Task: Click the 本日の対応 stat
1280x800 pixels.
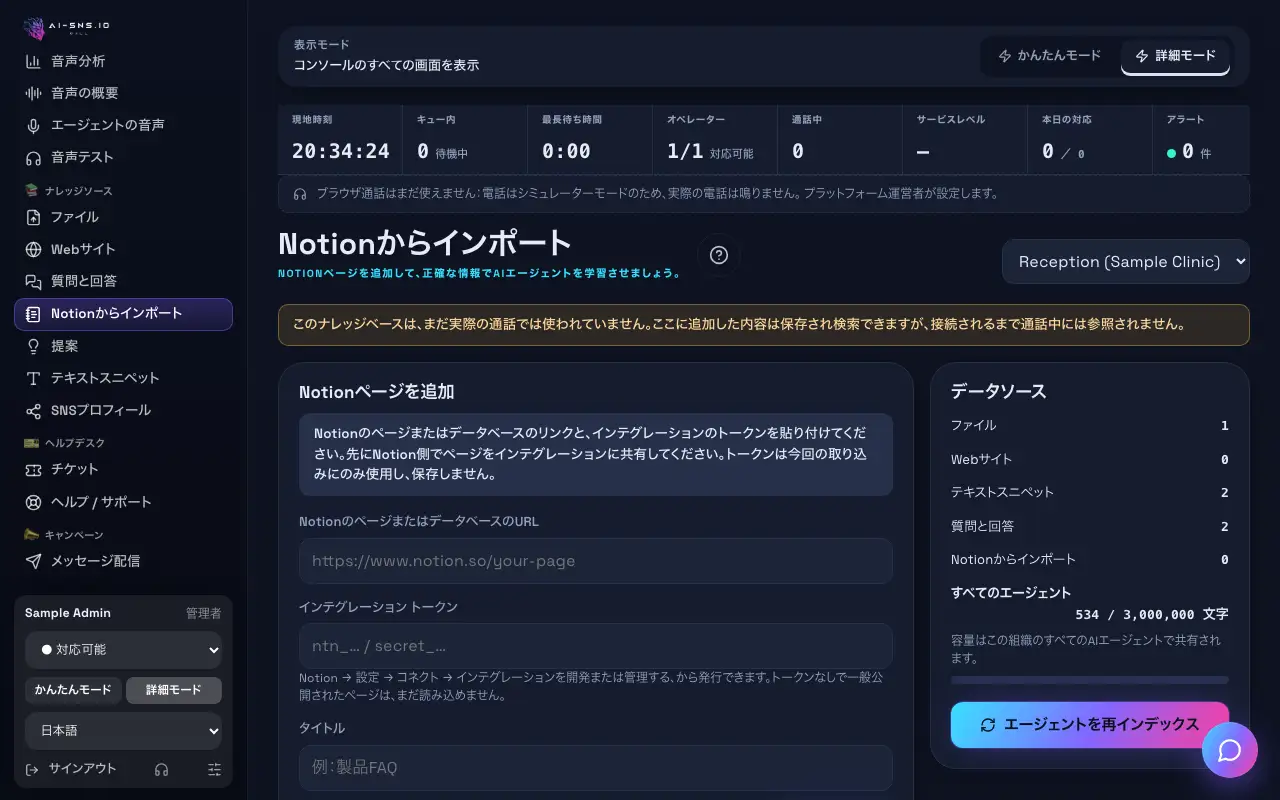Action: click(x=1090, y=139)
